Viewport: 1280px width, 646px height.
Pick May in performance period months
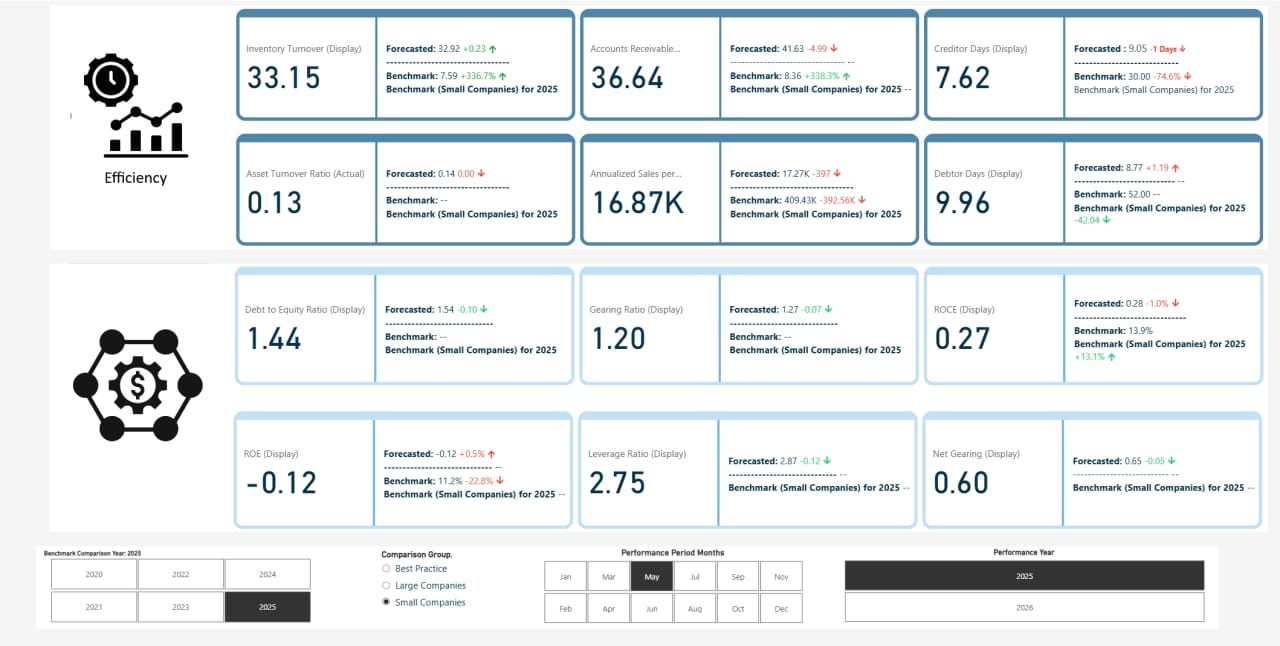pos(651,576)
